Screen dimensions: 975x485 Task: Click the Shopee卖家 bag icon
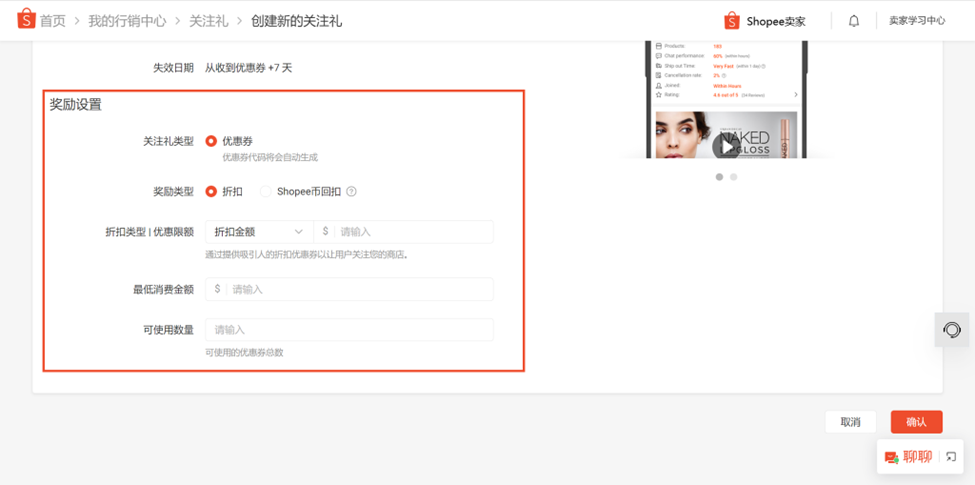pos(731,21)
